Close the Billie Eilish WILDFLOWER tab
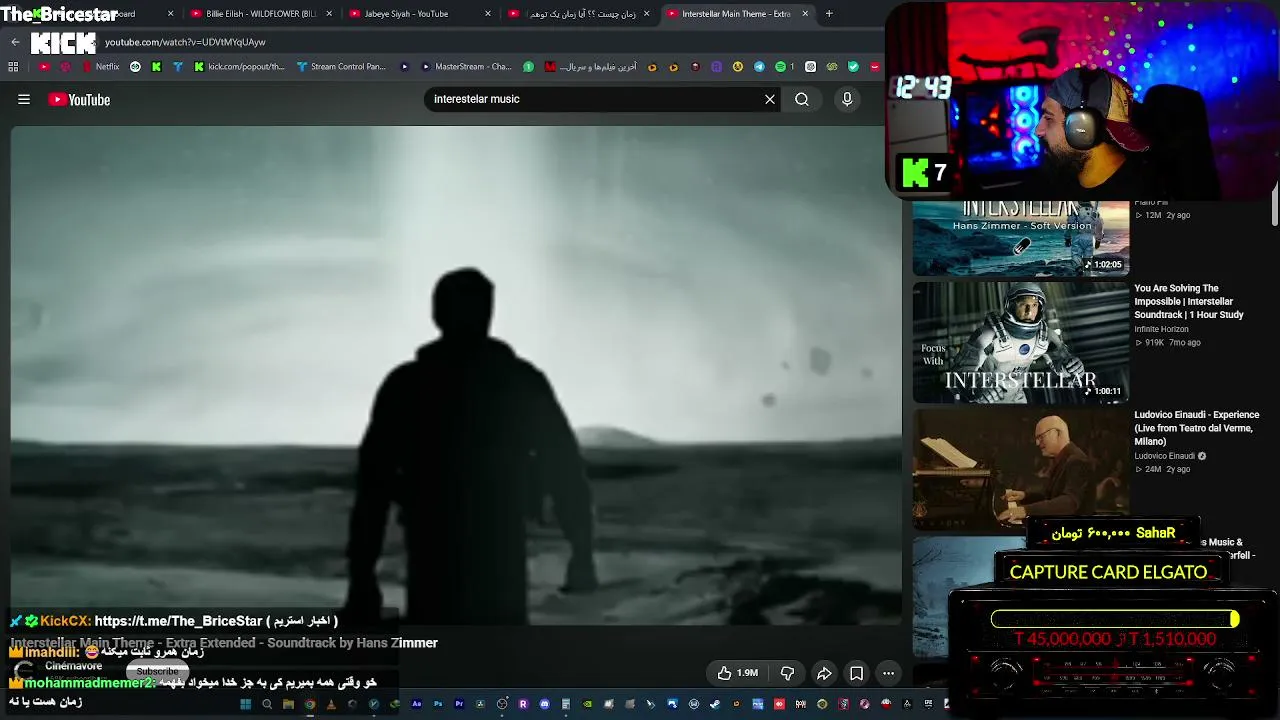The height and width of the screenshot is (720, 1280). pyautogui.click(x=329, y=14)
